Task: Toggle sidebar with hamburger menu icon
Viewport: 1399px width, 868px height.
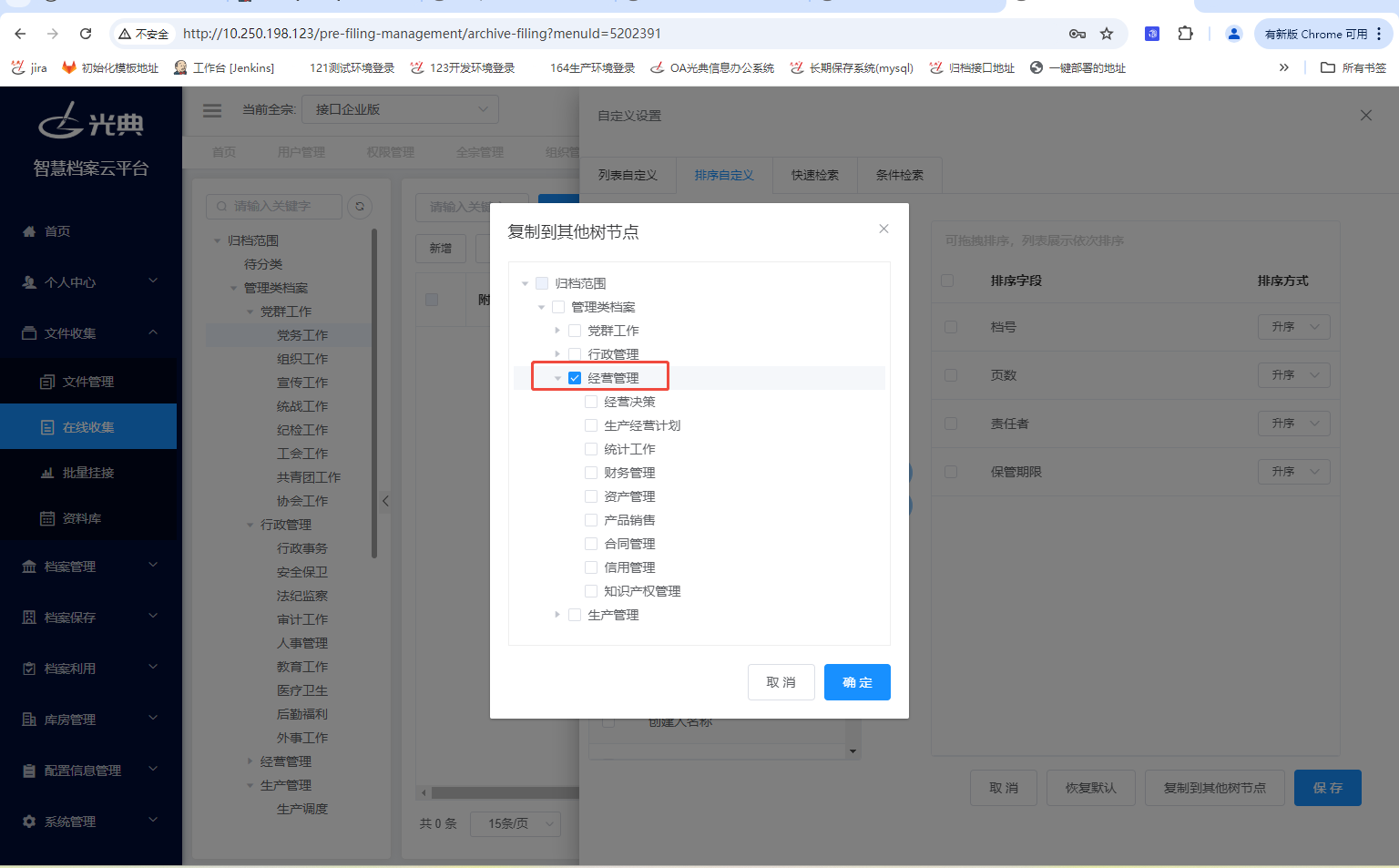Action: (212, 110)
